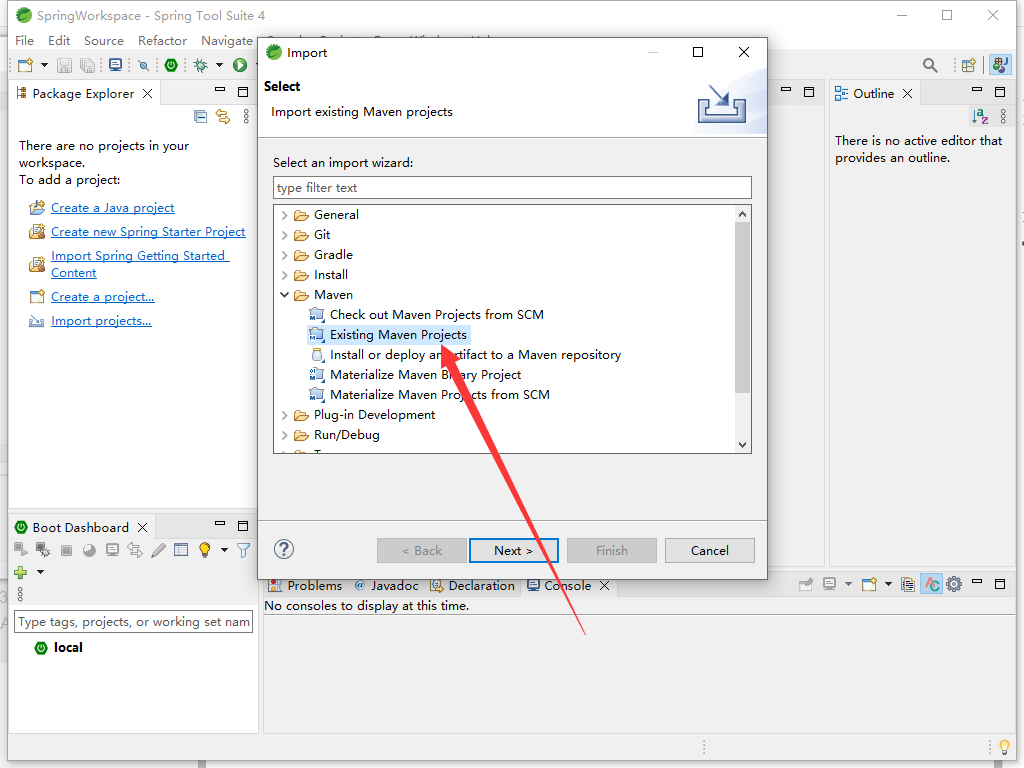Collapse the Maven folder in import wizard
This screenshot has width=1024, height=768.
click(x=284, y=295)
